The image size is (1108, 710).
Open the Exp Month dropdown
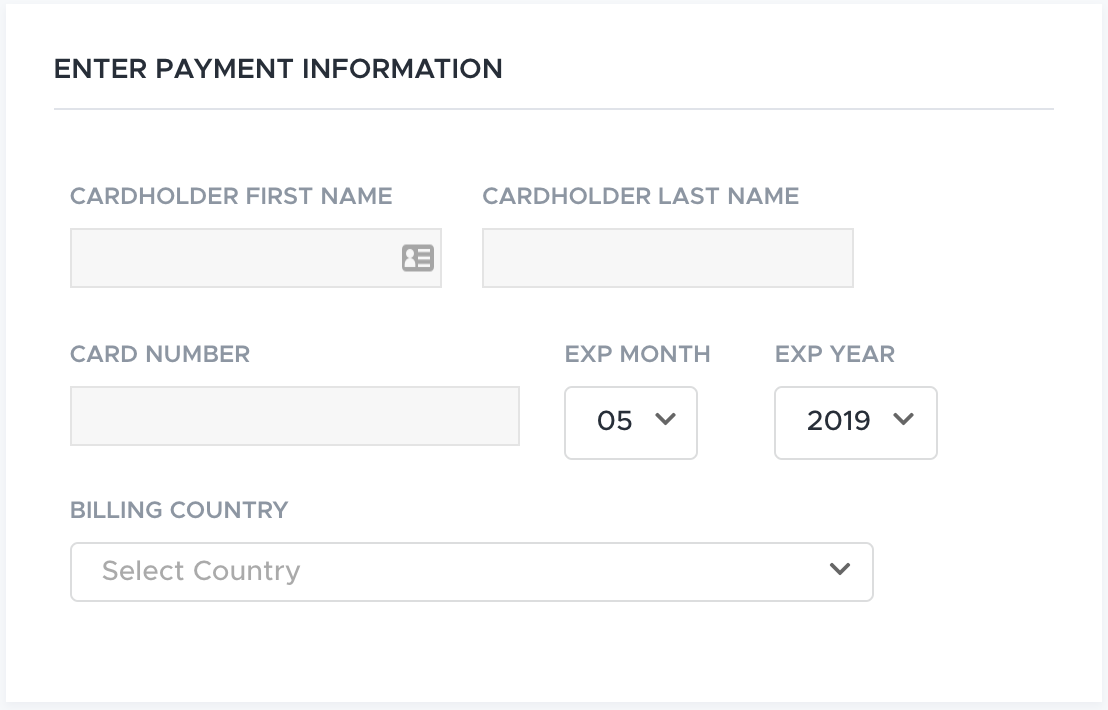[631, 422]
